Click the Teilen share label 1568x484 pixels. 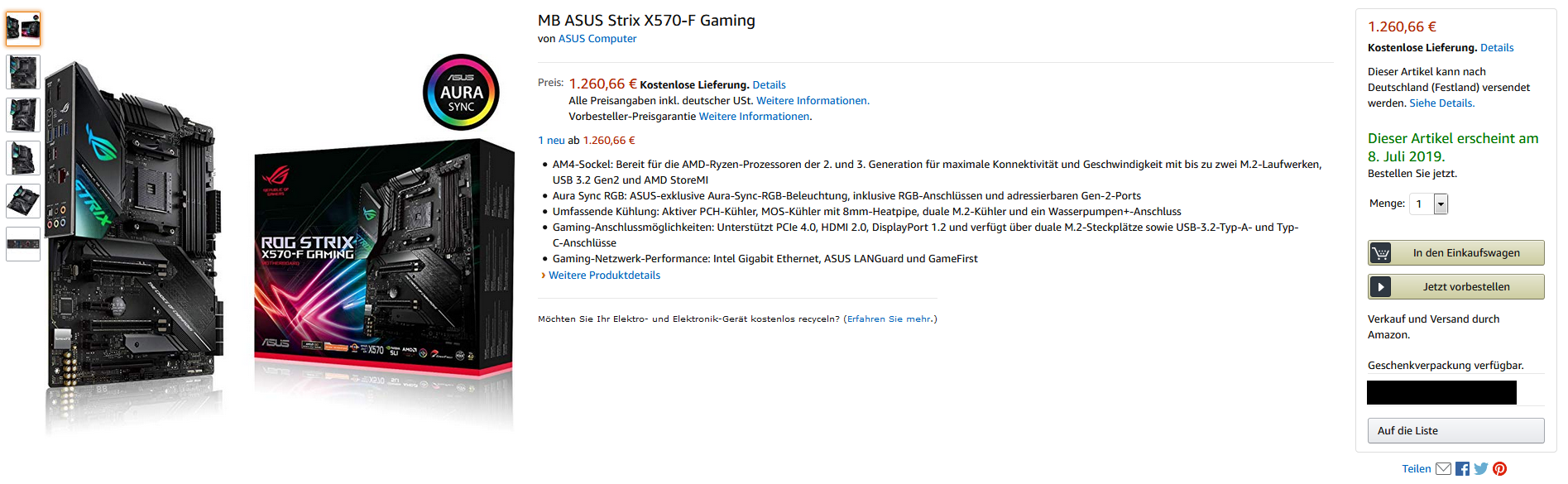(1417, 468)
